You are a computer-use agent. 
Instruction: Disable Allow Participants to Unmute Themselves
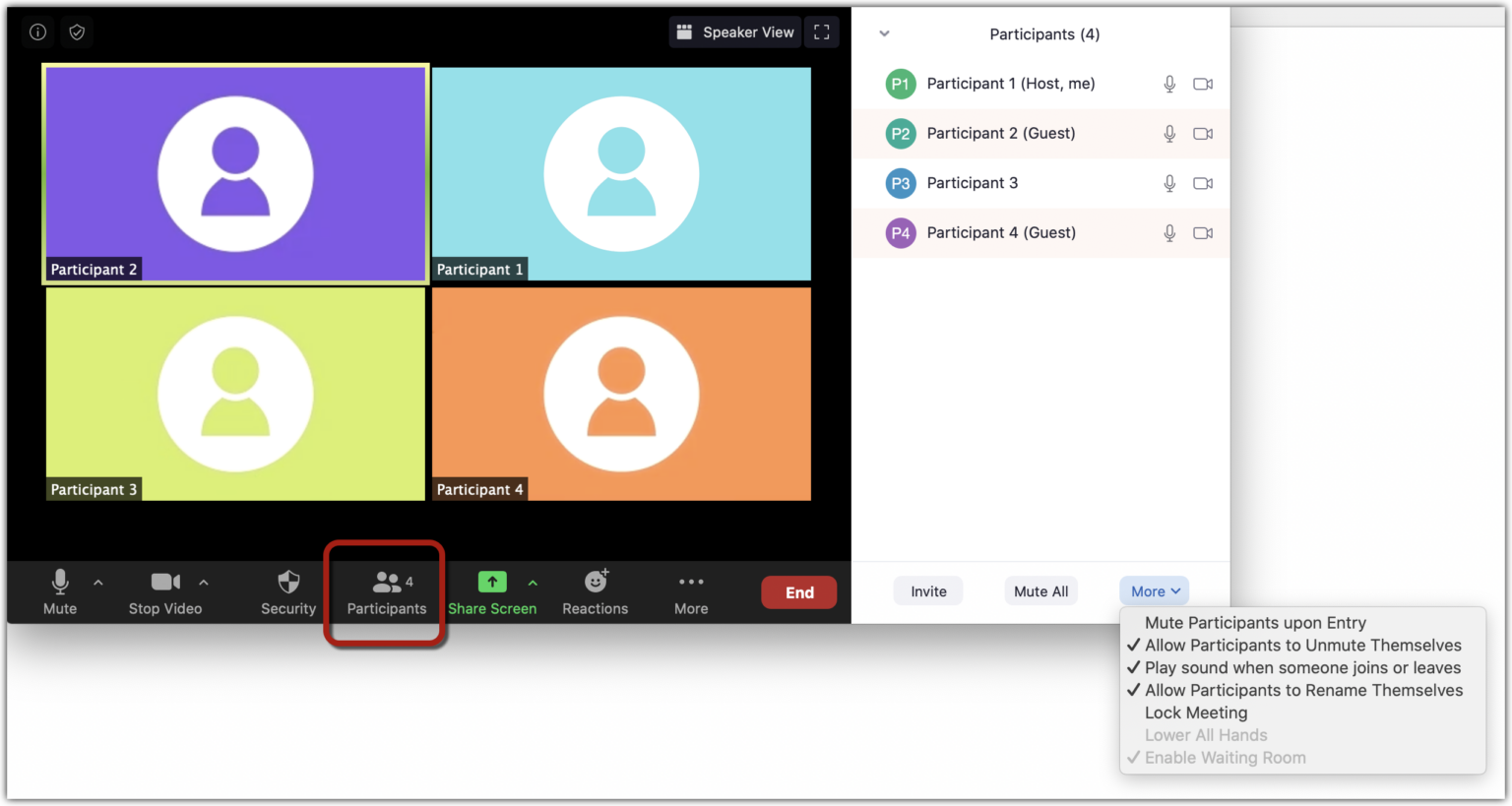[1302, 645]
